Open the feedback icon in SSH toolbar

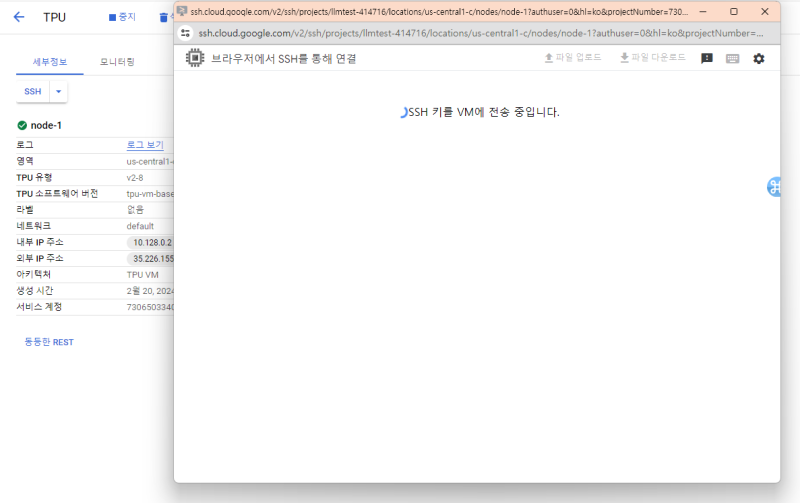(707, 58)
